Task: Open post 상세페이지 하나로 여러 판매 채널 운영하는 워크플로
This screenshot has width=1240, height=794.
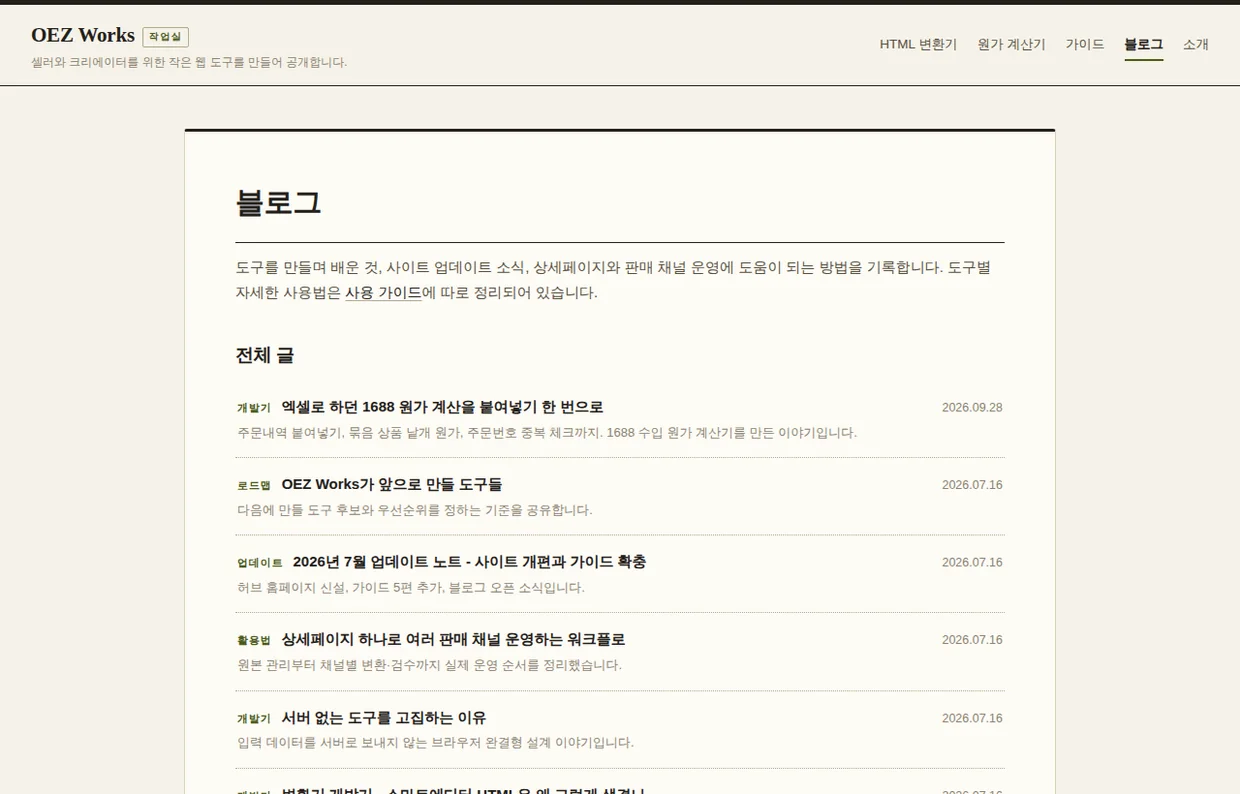Action: coord(453,639)
